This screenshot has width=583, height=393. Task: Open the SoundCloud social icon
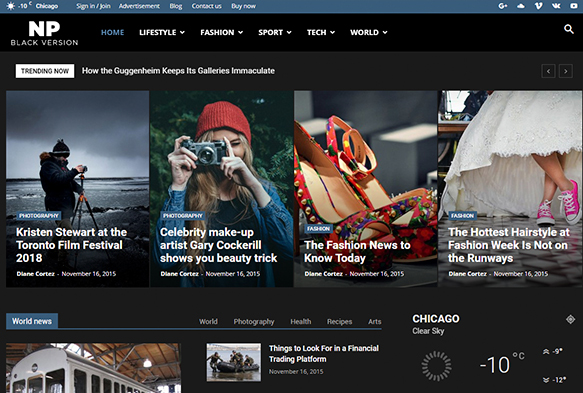(521, 6)
